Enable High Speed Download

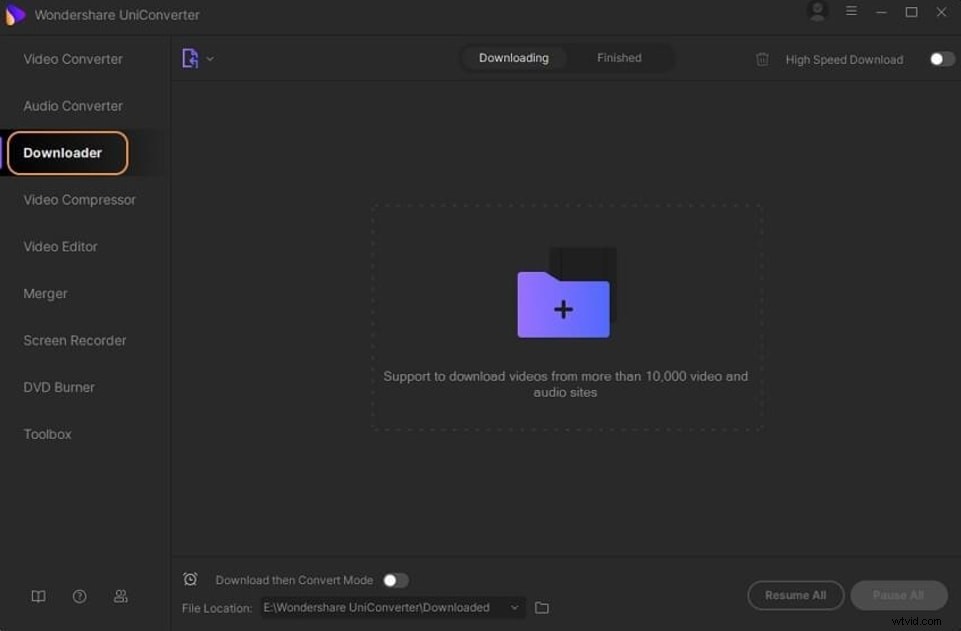tap(938, 59)
